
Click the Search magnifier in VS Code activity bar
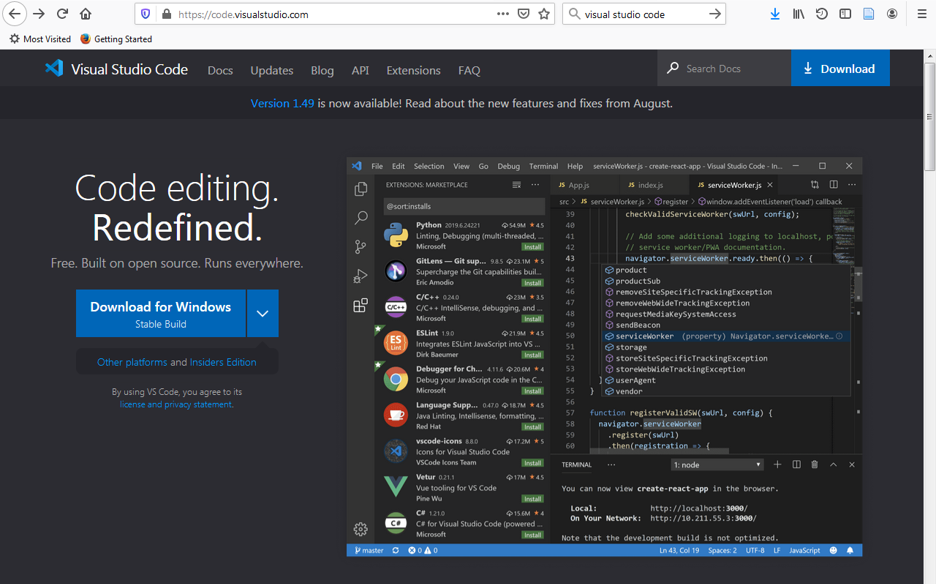pos(361,217)
